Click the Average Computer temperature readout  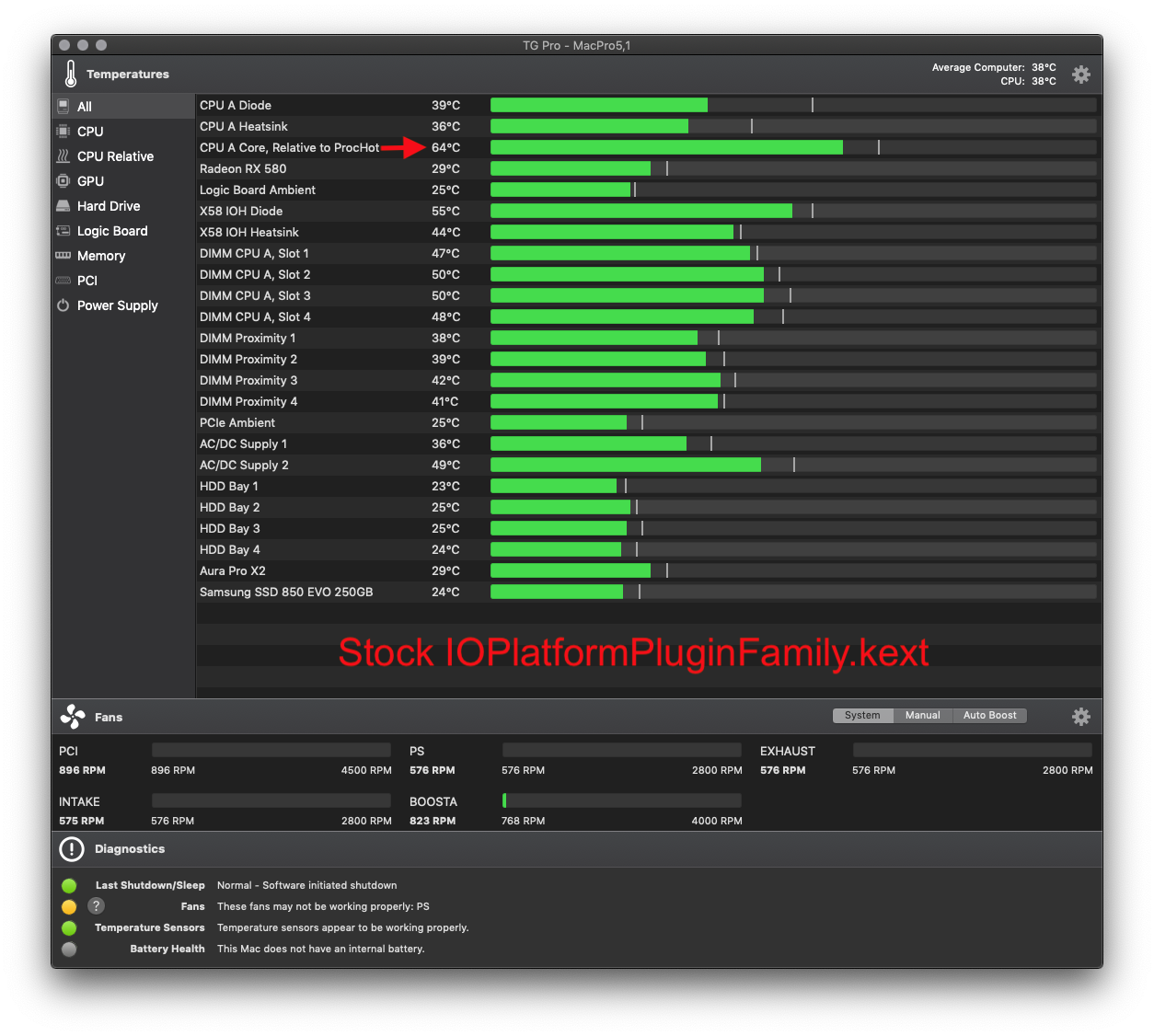pos(994,67)
